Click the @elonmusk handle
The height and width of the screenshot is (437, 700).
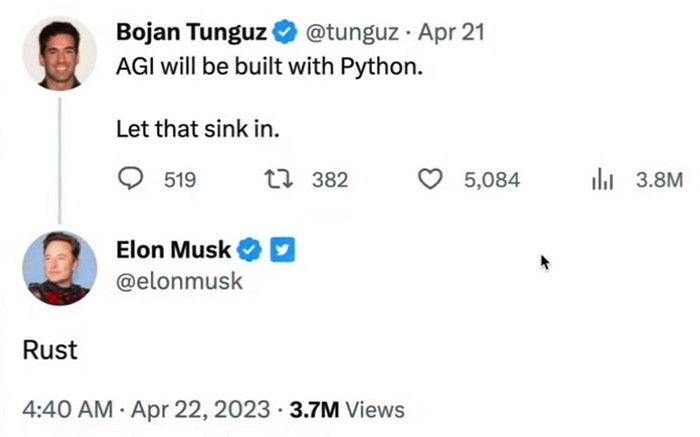[x=180, y=283]
